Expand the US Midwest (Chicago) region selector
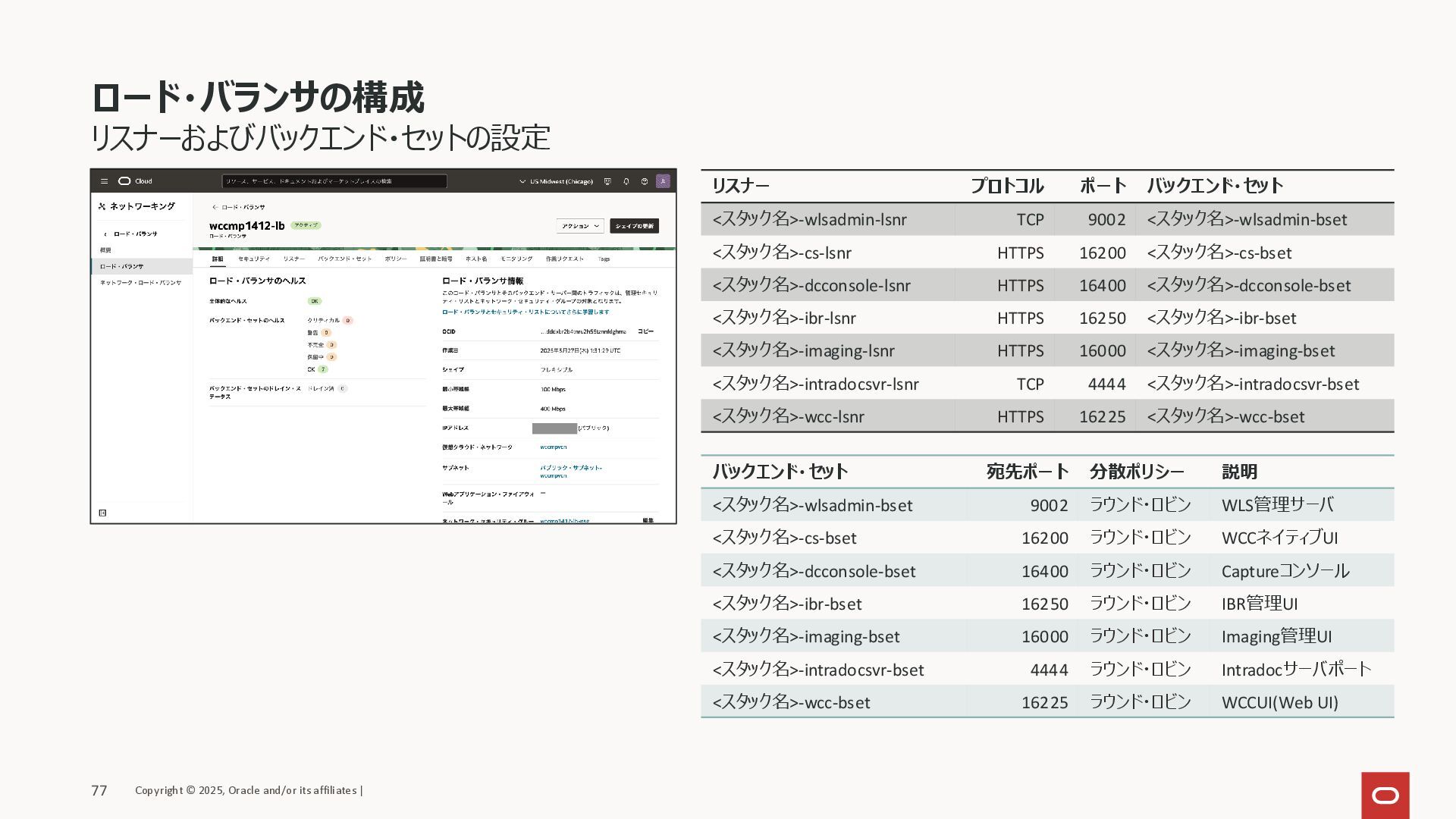The height and width of the screenshot is (819, 1456). click(x=556, y=181)
